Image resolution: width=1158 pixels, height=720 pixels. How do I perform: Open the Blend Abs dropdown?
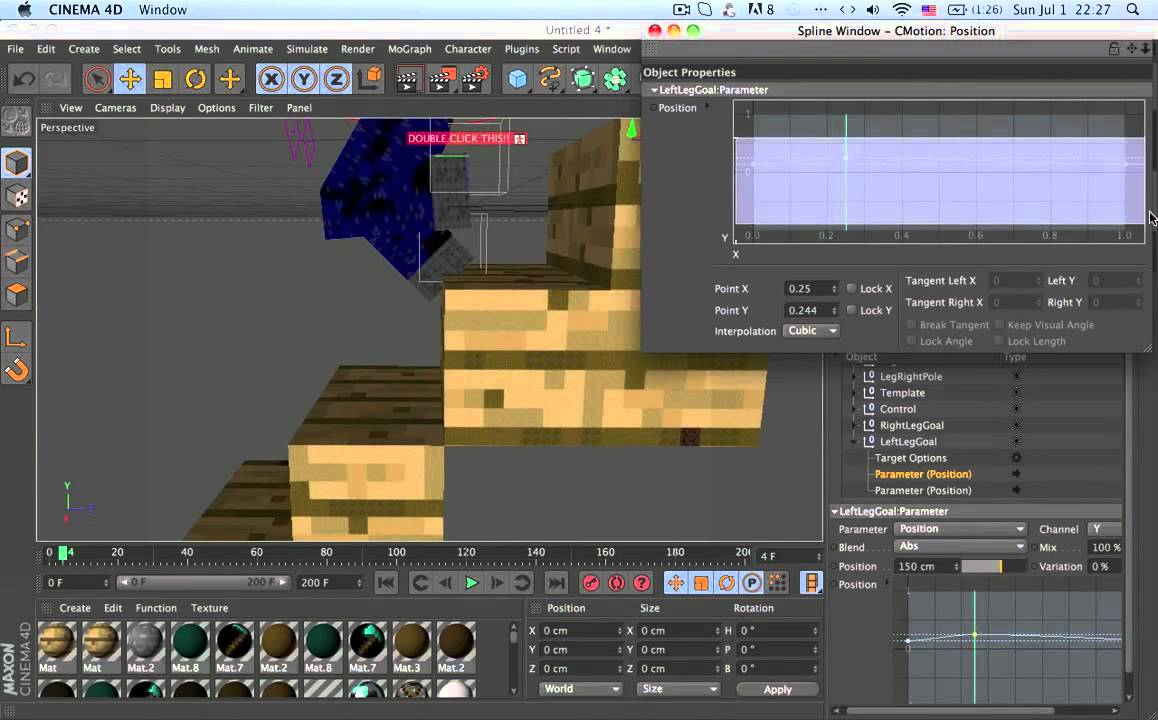(960, 546)
